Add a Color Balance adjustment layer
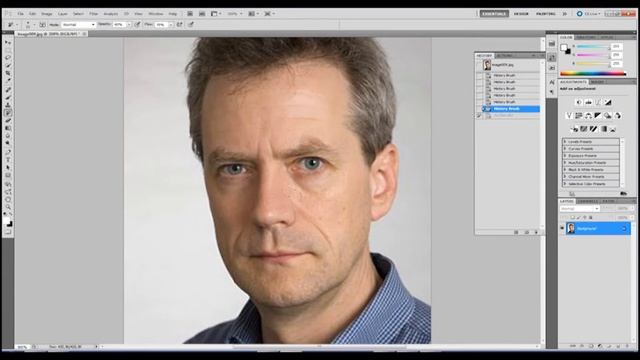The image size is (640, 360). coord(588,116)
